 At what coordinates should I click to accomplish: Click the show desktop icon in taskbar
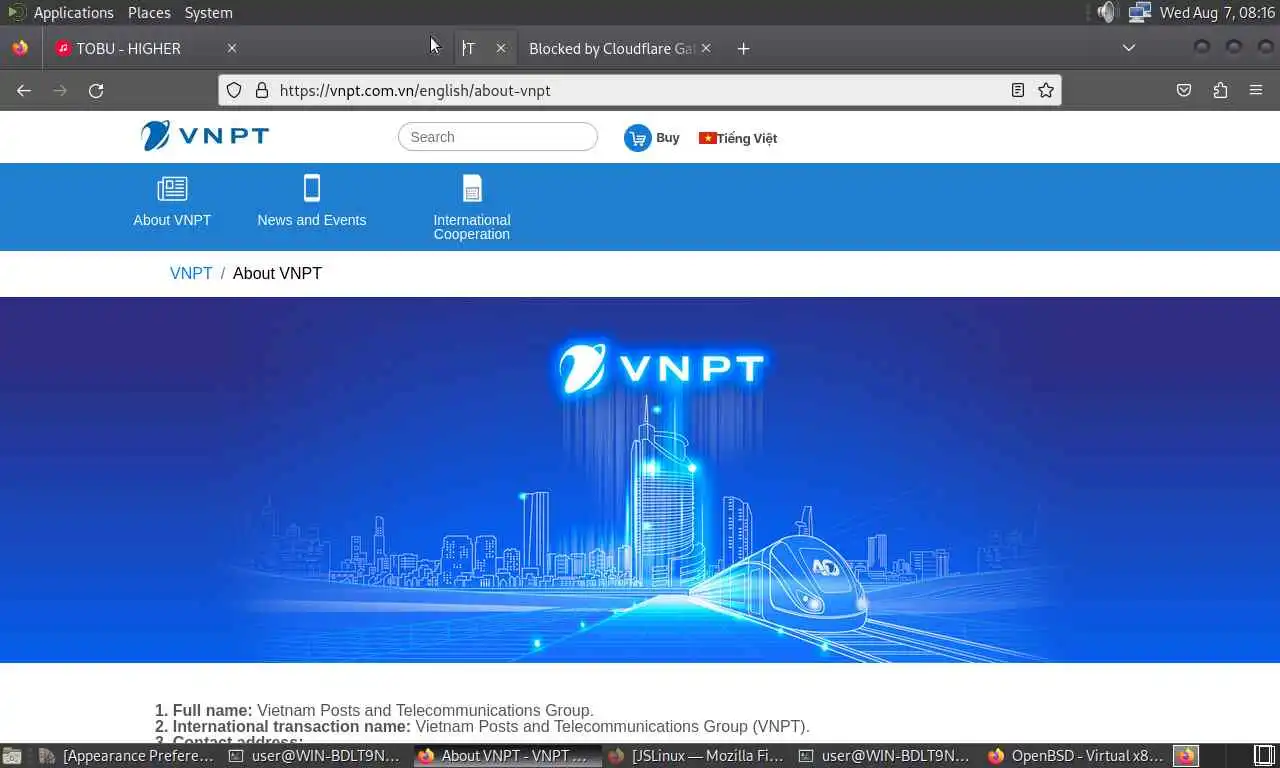pos(12,756)
